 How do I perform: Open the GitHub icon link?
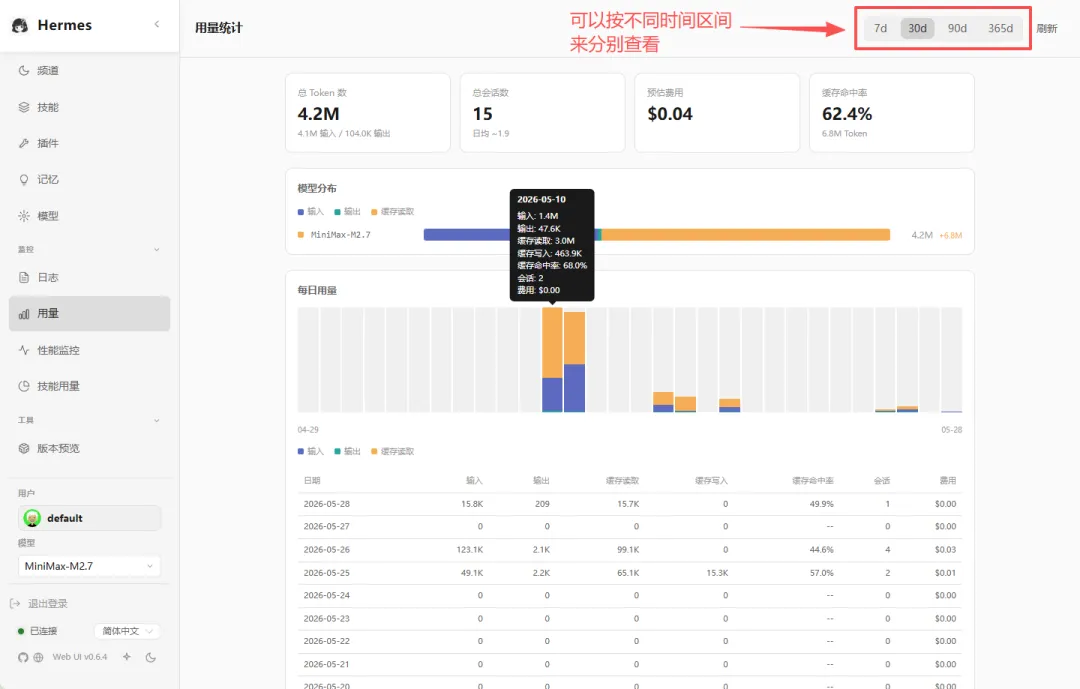(23, 657)
